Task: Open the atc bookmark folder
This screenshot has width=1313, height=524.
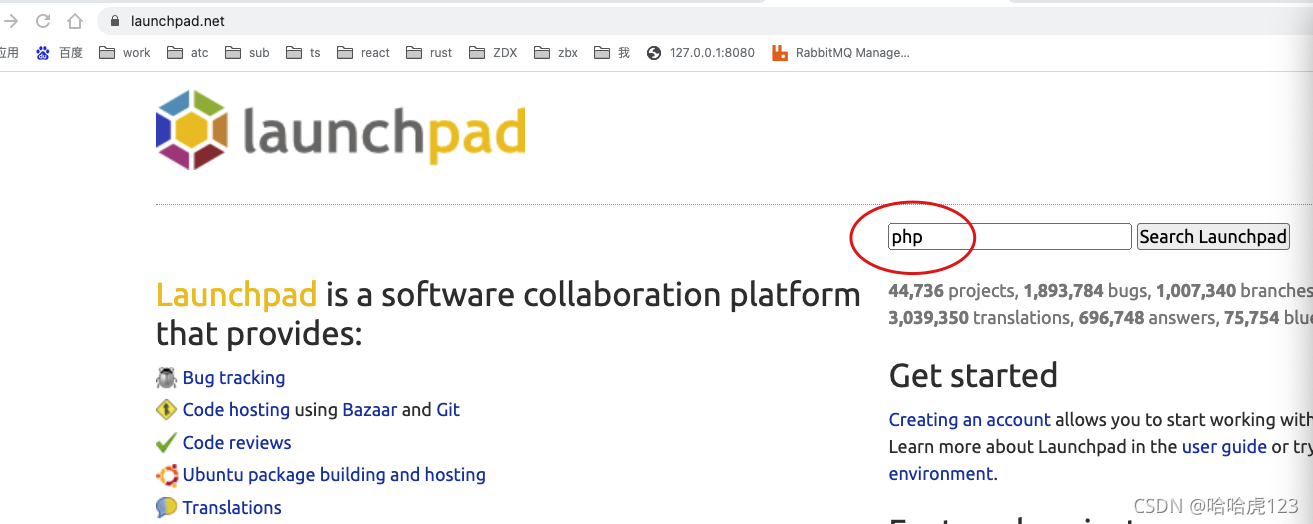Action: [x=188, y=53]
